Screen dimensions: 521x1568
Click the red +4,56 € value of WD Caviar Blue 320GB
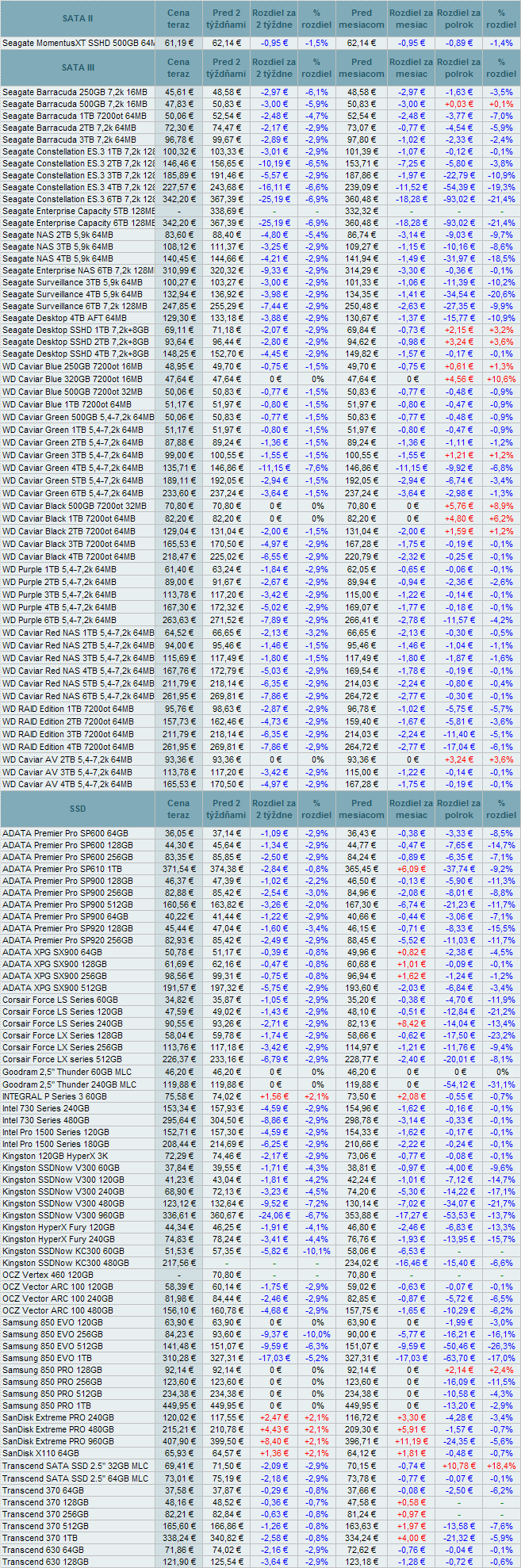pos(458,379)
